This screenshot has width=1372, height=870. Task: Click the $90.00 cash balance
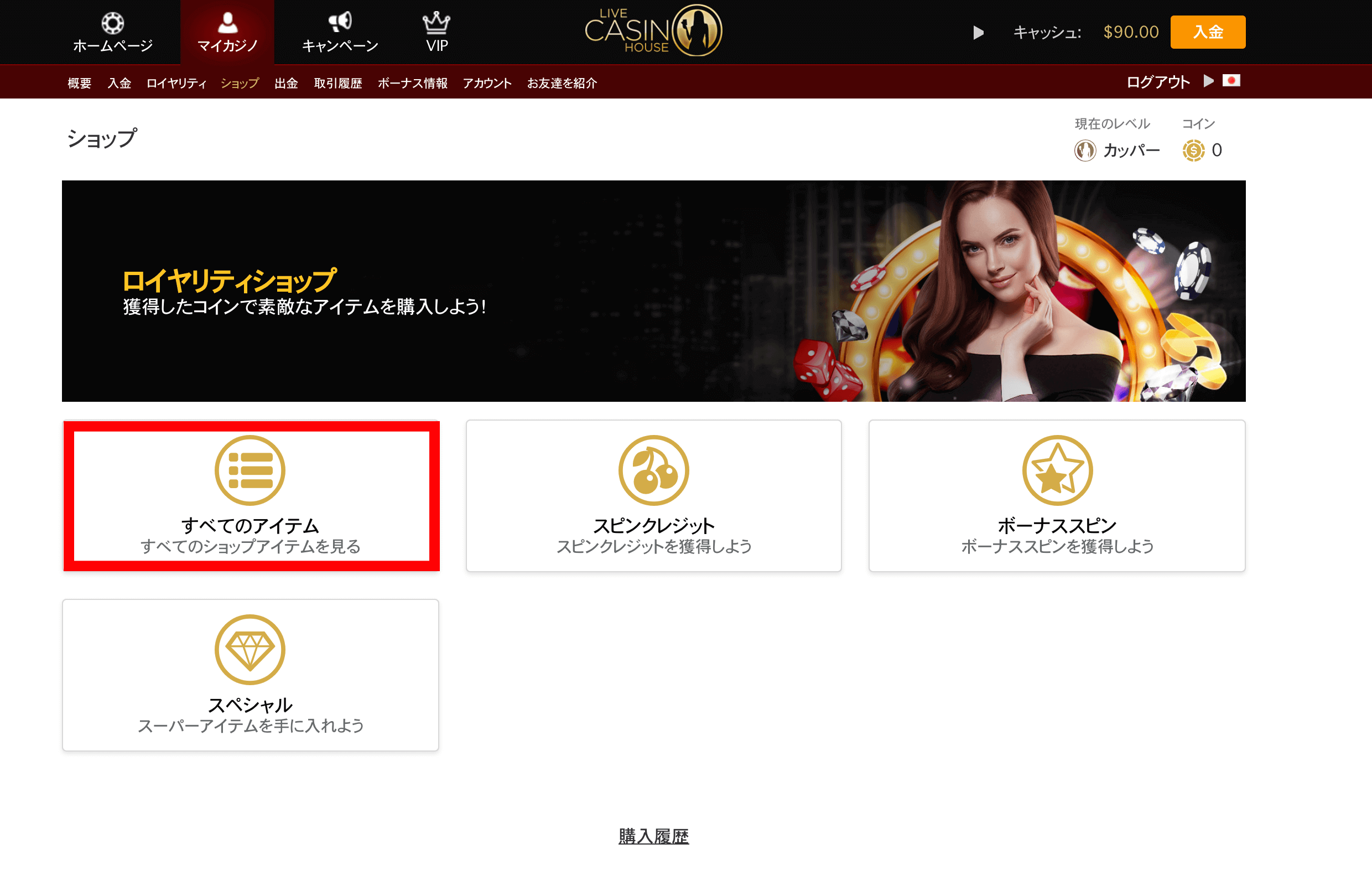pyautogui.click(x=1131, y=32)
